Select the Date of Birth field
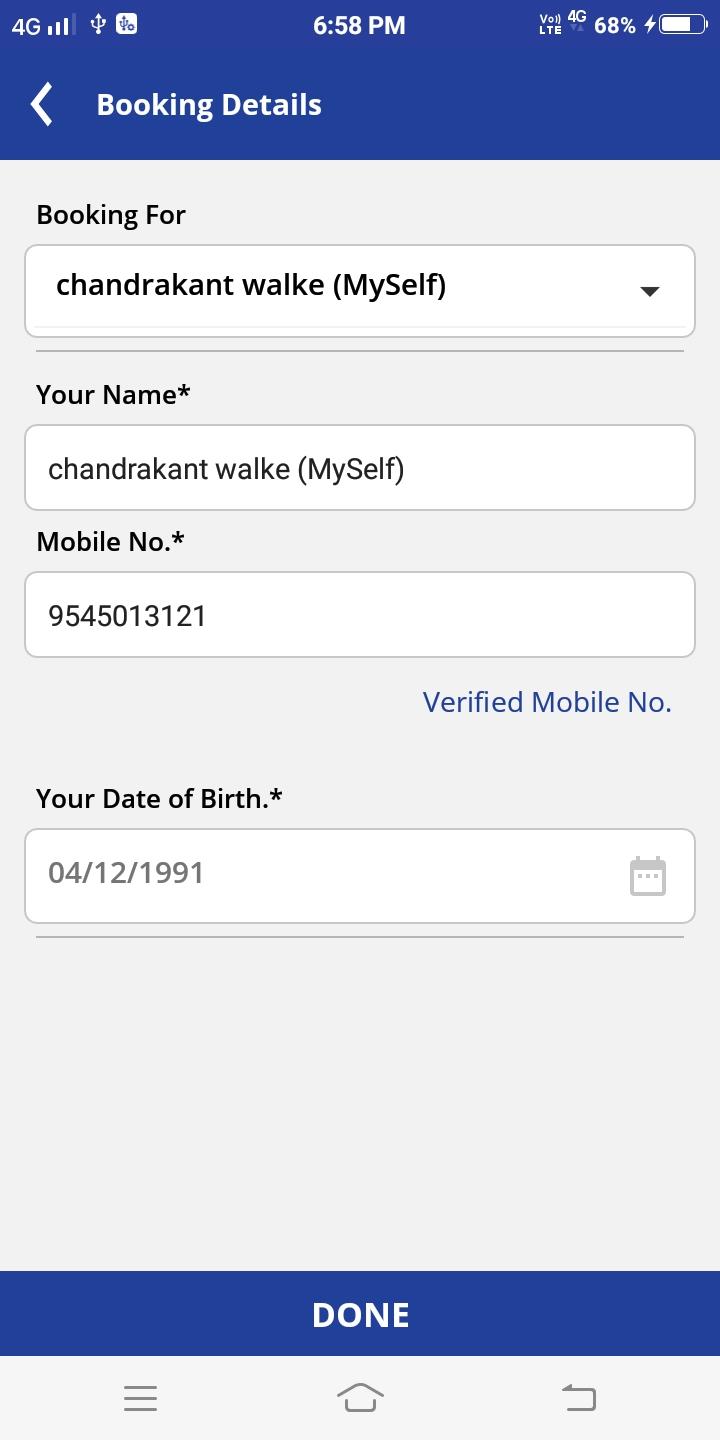This screenshot has width=720, height=1440. point(360,876)
